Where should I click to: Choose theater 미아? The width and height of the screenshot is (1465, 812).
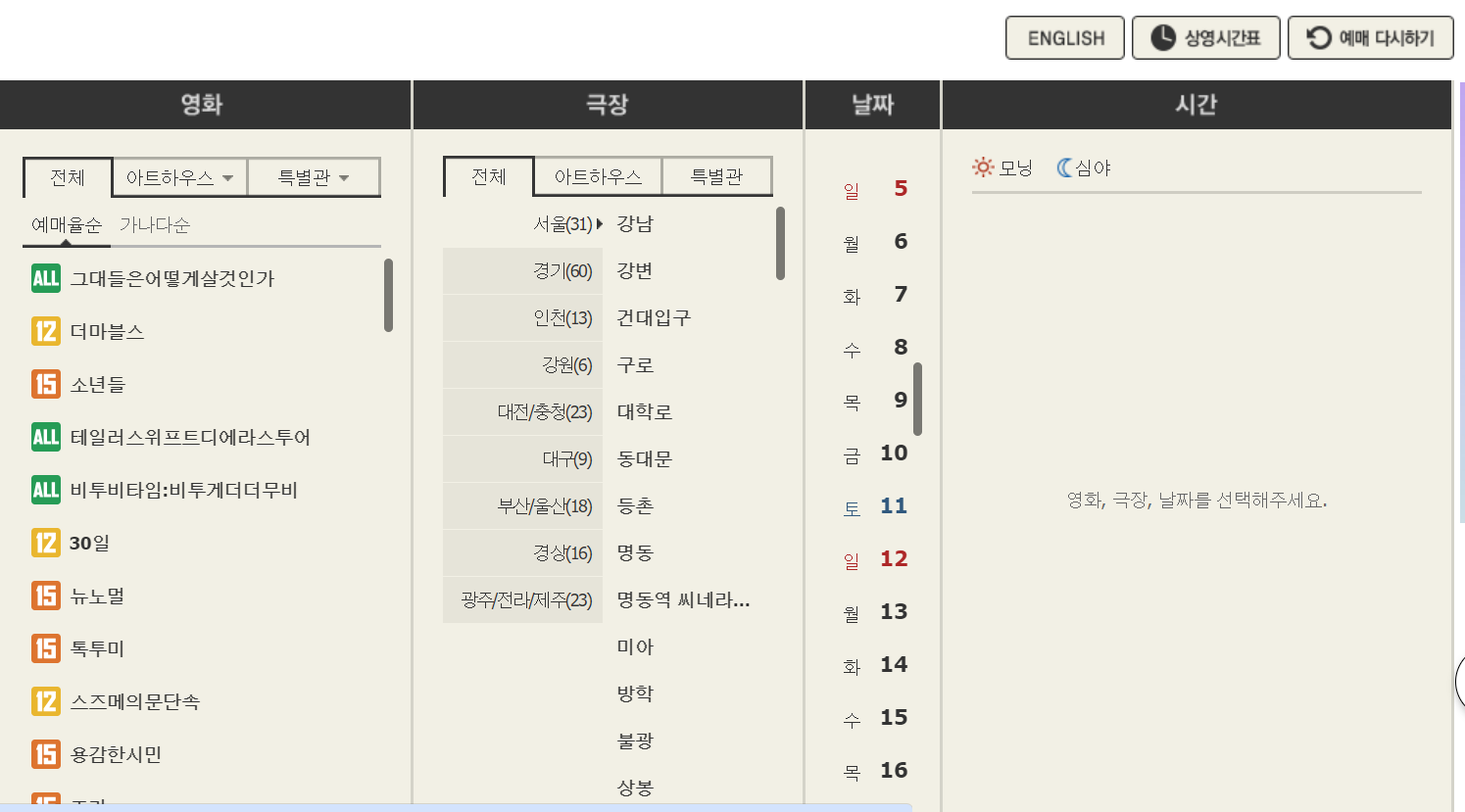635,646
